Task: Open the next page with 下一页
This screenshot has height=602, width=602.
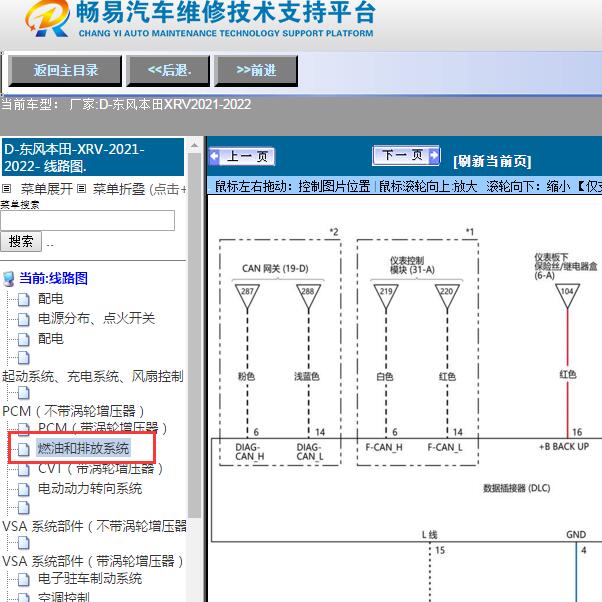Action: (406, 155)
